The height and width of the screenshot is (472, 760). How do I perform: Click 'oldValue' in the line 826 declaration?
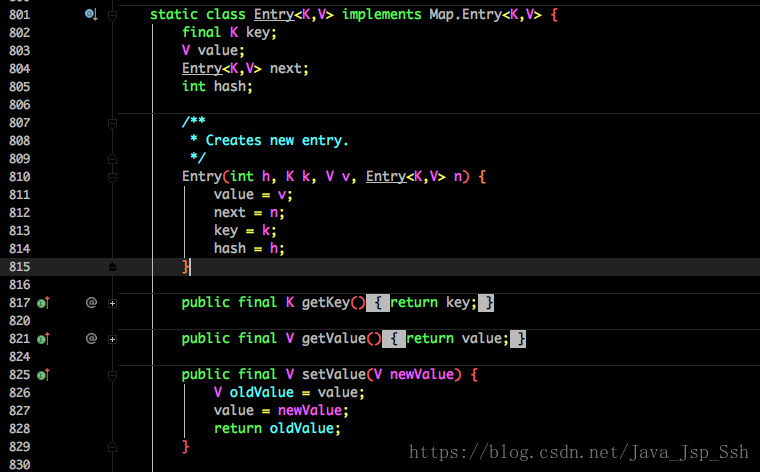click(261, 392)
